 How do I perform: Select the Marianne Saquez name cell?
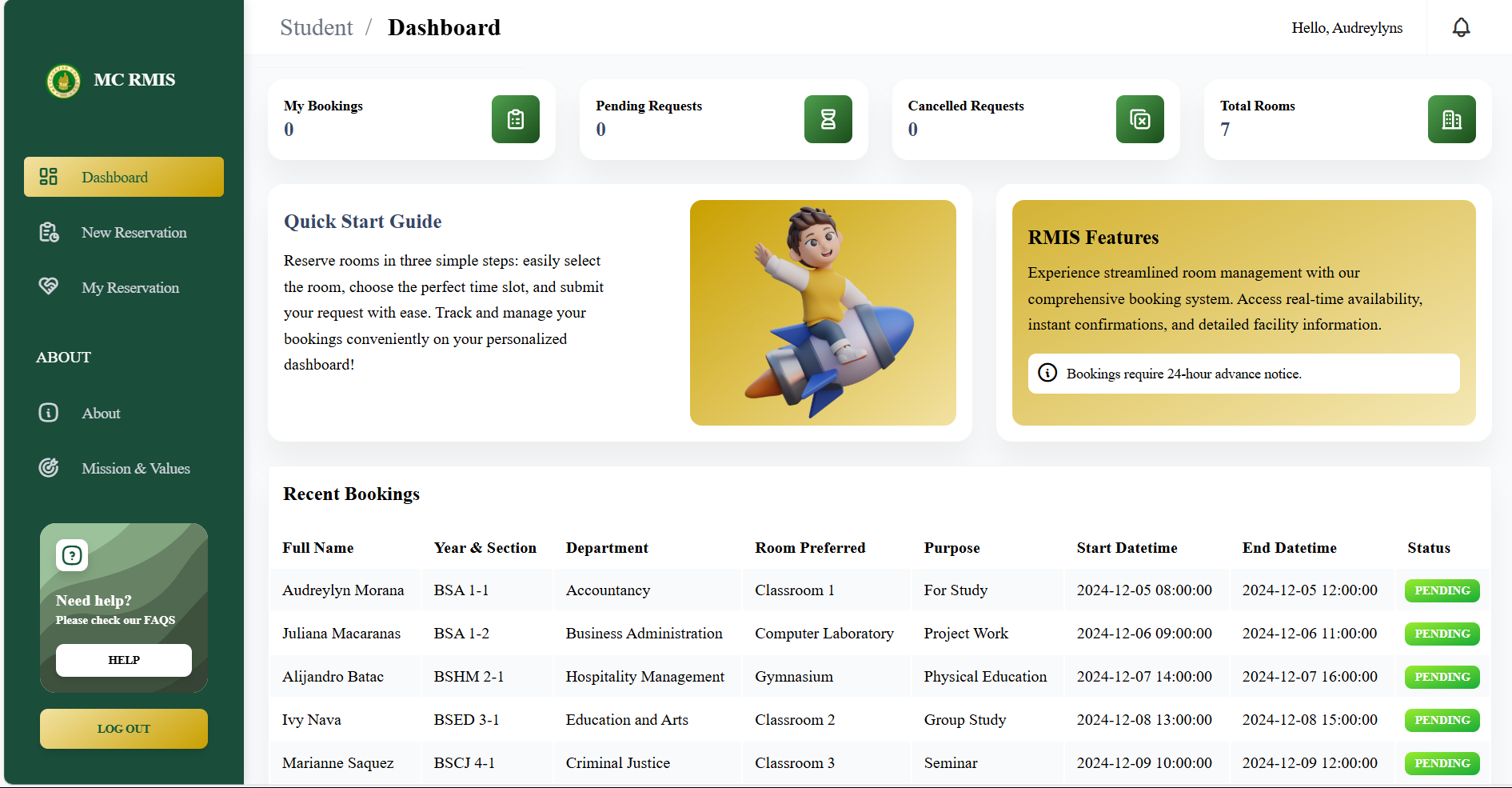click(x=344, y=763)
